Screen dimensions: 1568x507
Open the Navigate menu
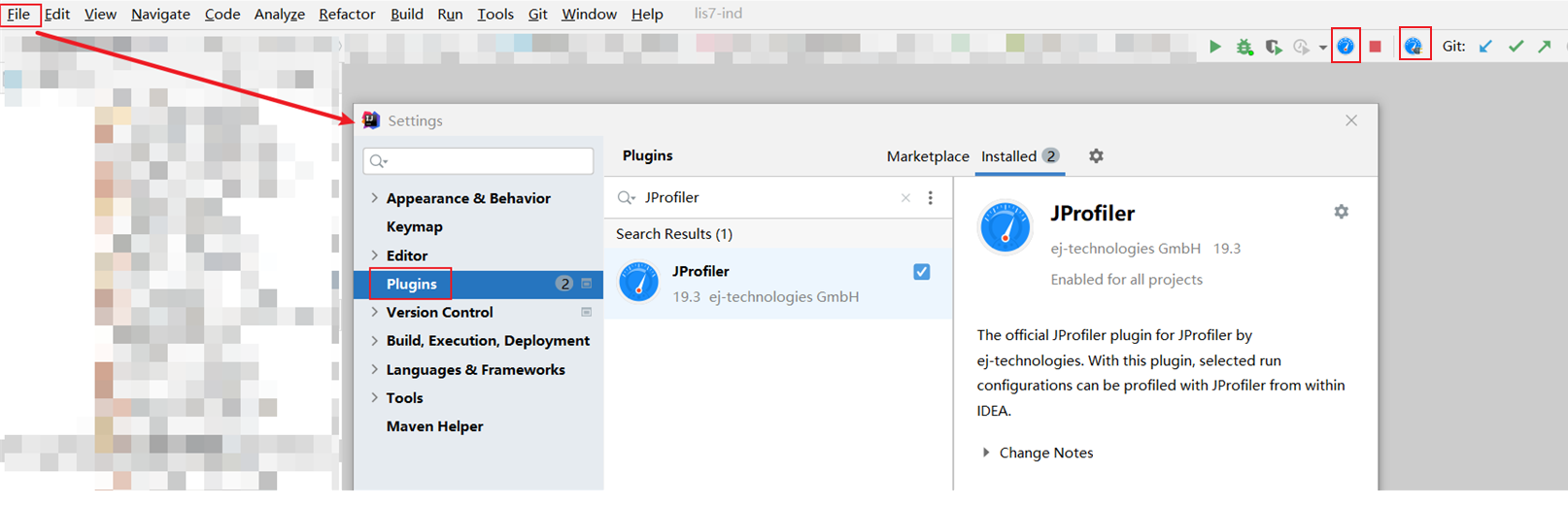(x=161, y=14)
